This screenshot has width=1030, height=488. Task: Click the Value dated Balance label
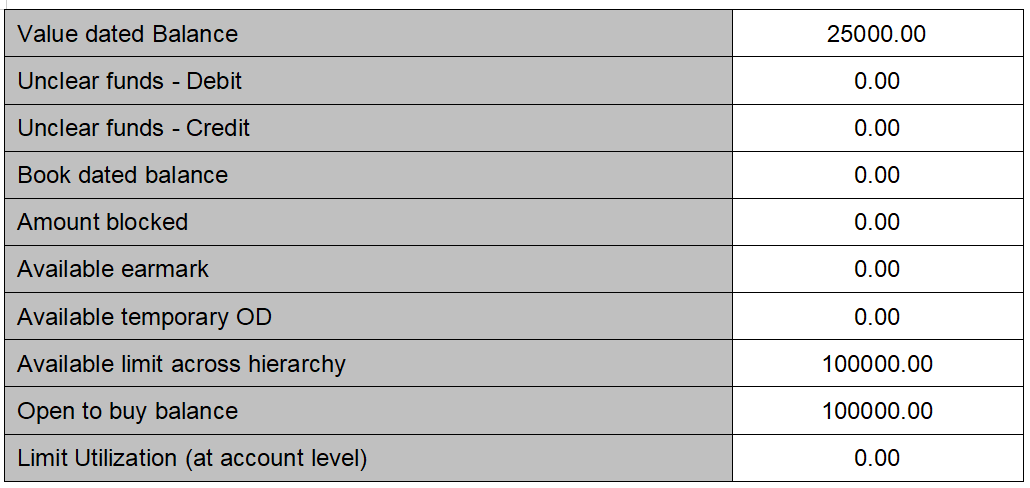127,34
